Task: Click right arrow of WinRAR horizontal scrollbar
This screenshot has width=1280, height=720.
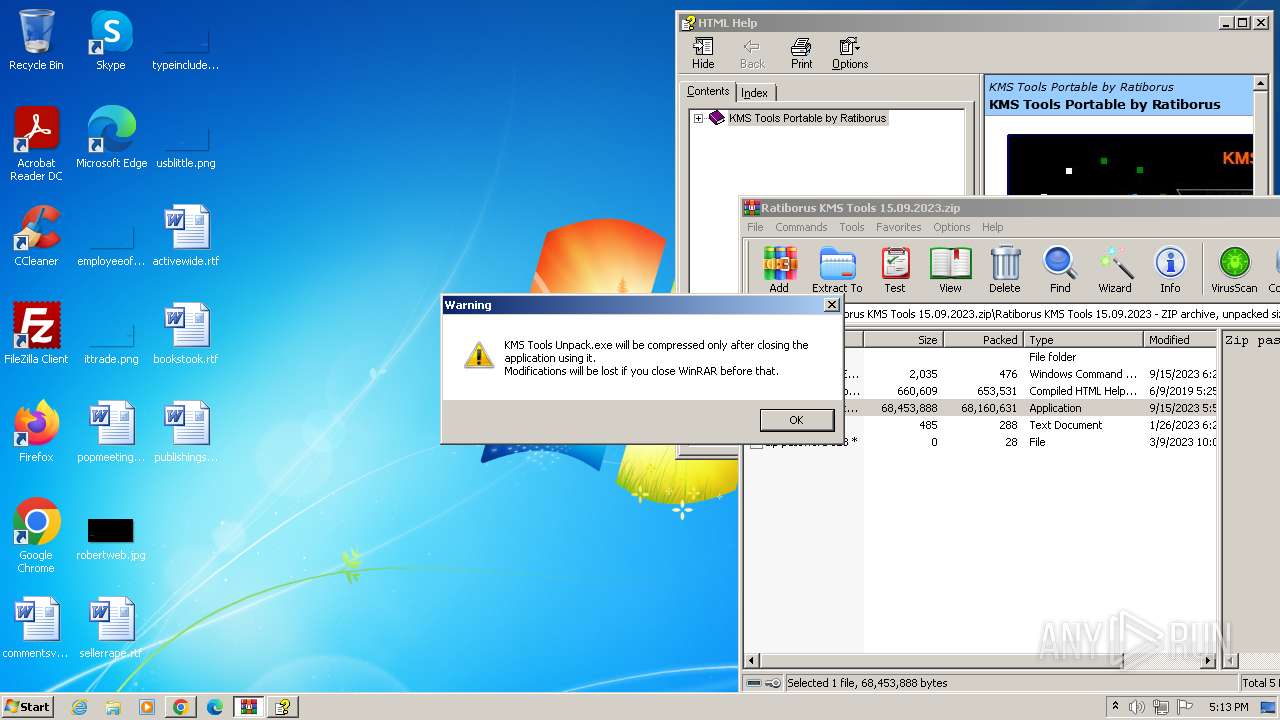Action: click(x=1208, y=660)
